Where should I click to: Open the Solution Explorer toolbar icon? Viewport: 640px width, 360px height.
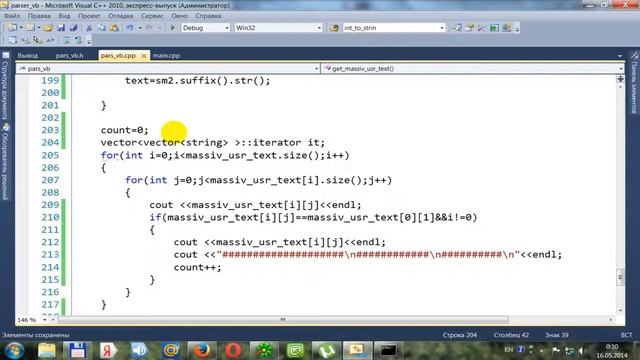(457, 28)
